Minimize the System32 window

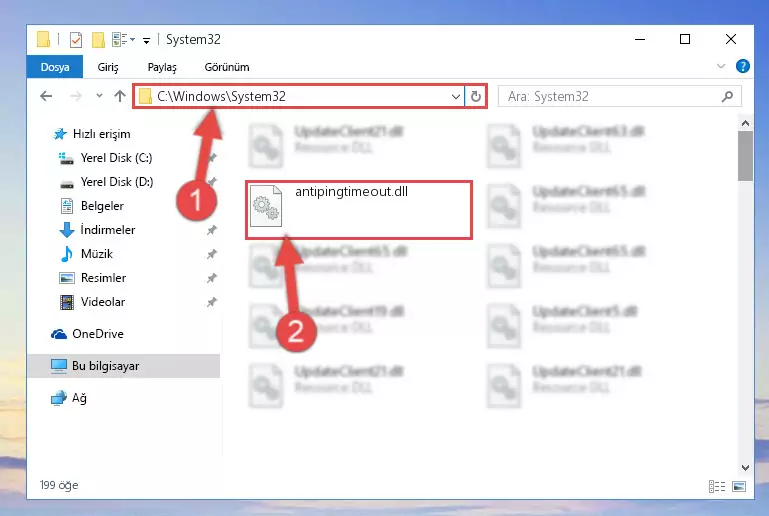click(640, 39)
